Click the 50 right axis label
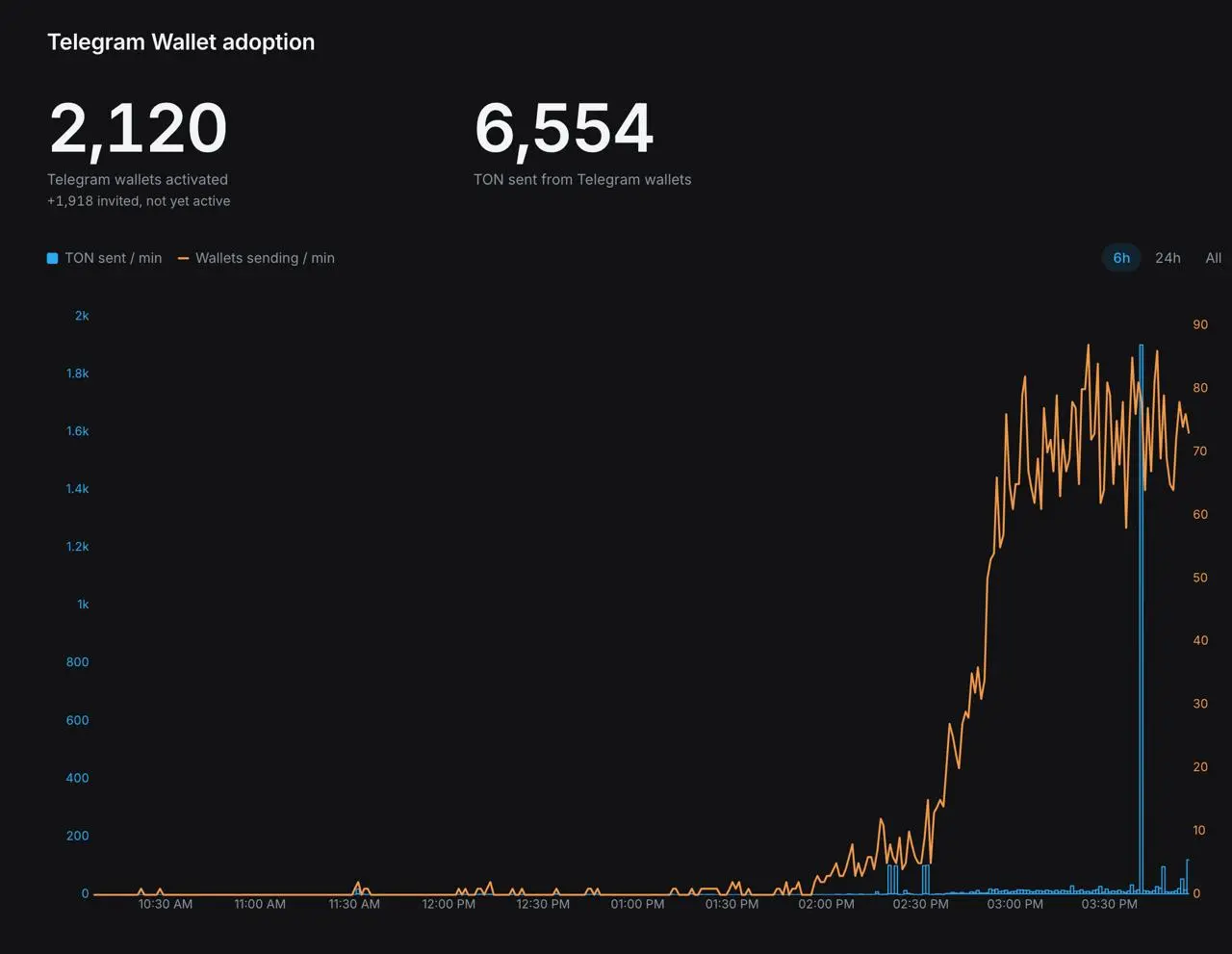The image size is (1232, 954). pos(1200,578)
